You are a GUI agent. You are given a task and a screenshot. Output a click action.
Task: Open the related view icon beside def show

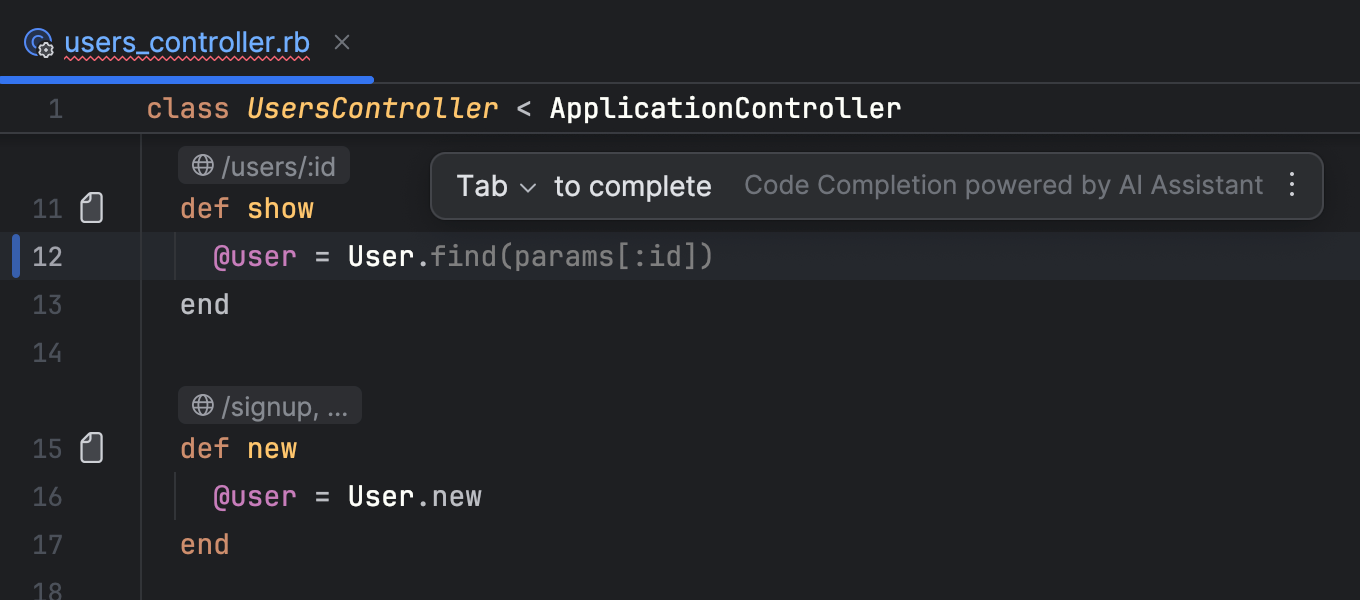click(x=92, y=208)
